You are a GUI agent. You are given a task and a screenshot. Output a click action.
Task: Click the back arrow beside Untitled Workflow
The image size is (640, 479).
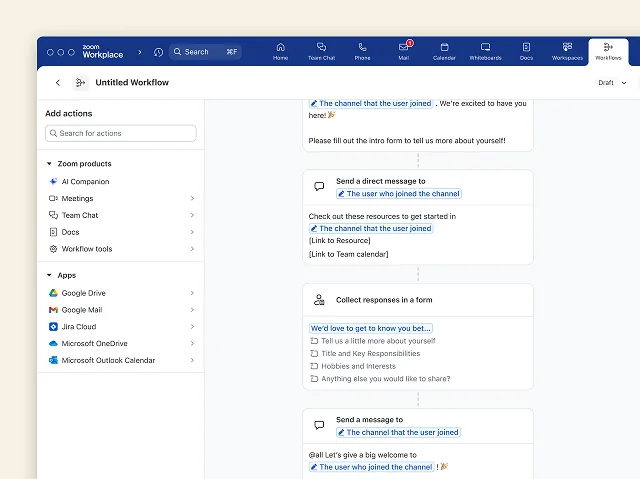tap(57, 83)
